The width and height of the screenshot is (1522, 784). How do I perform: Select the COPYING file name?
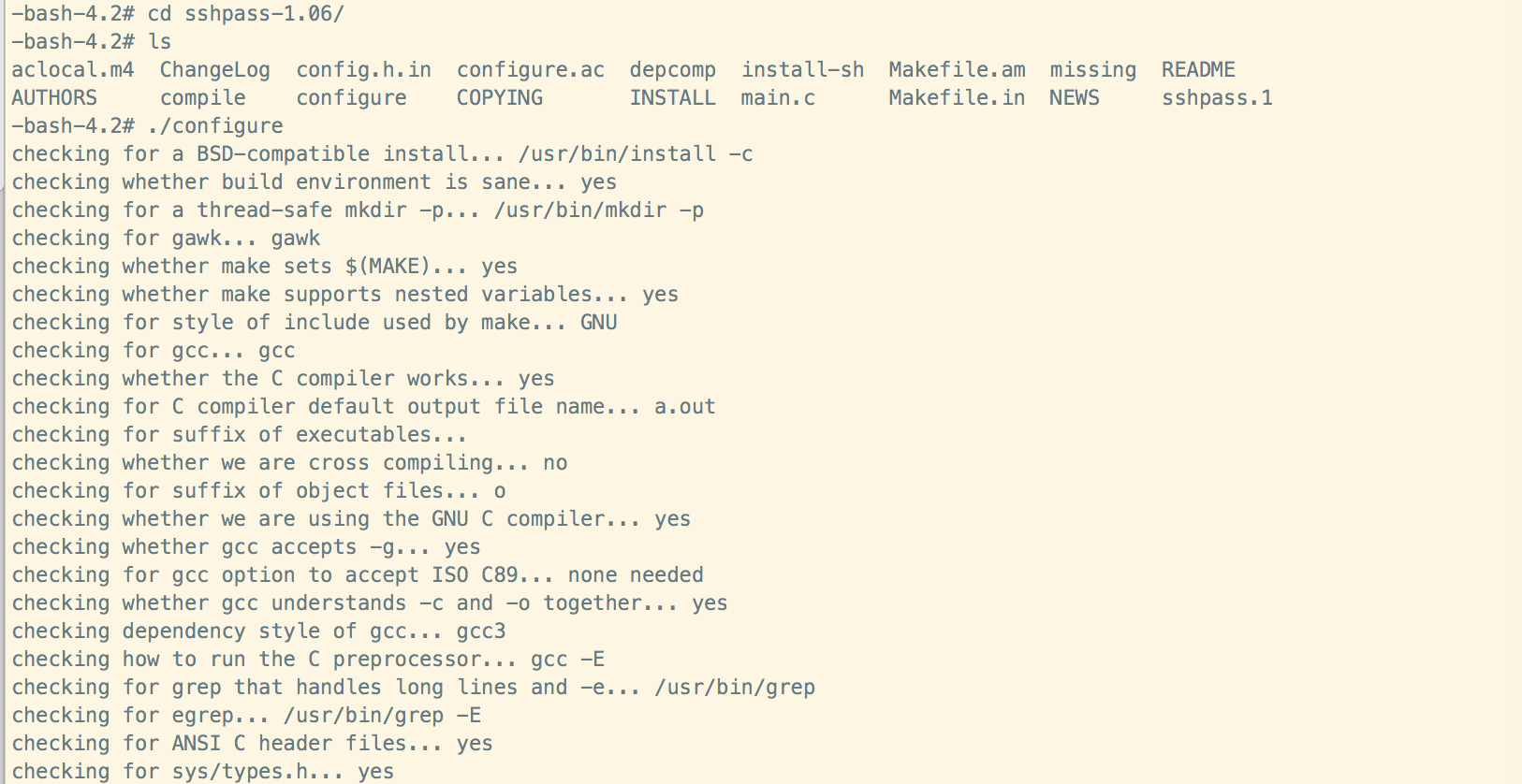(500, 98)
